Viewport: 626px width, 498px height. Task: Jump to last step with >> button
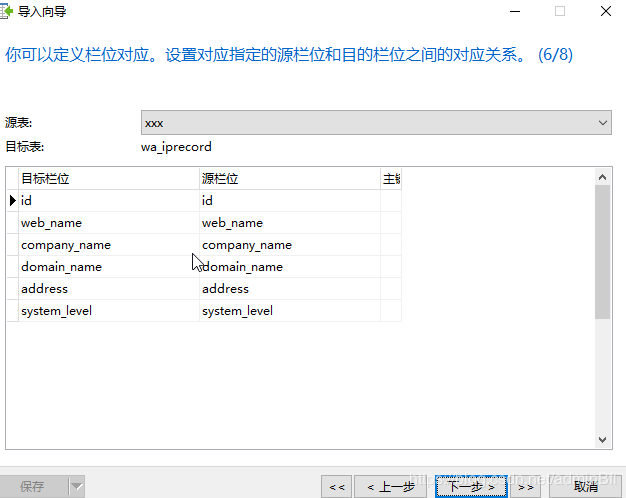pyautogui.click(x=525, y=487)
